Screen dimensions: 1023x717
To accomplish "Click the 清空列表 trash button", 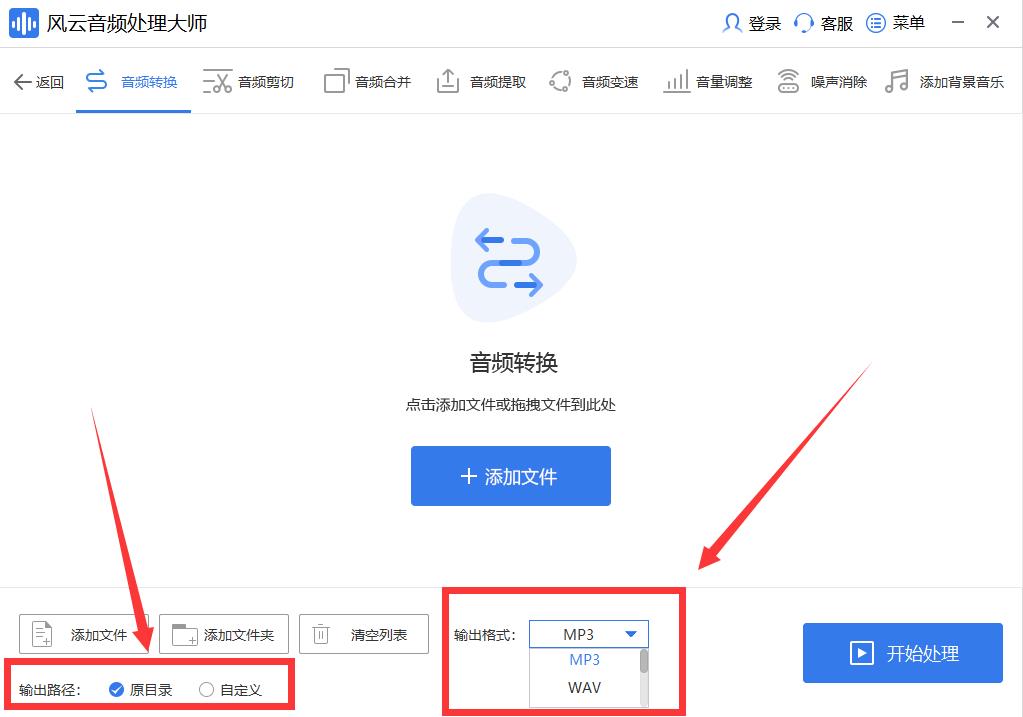I will click(x=364, y=634).
